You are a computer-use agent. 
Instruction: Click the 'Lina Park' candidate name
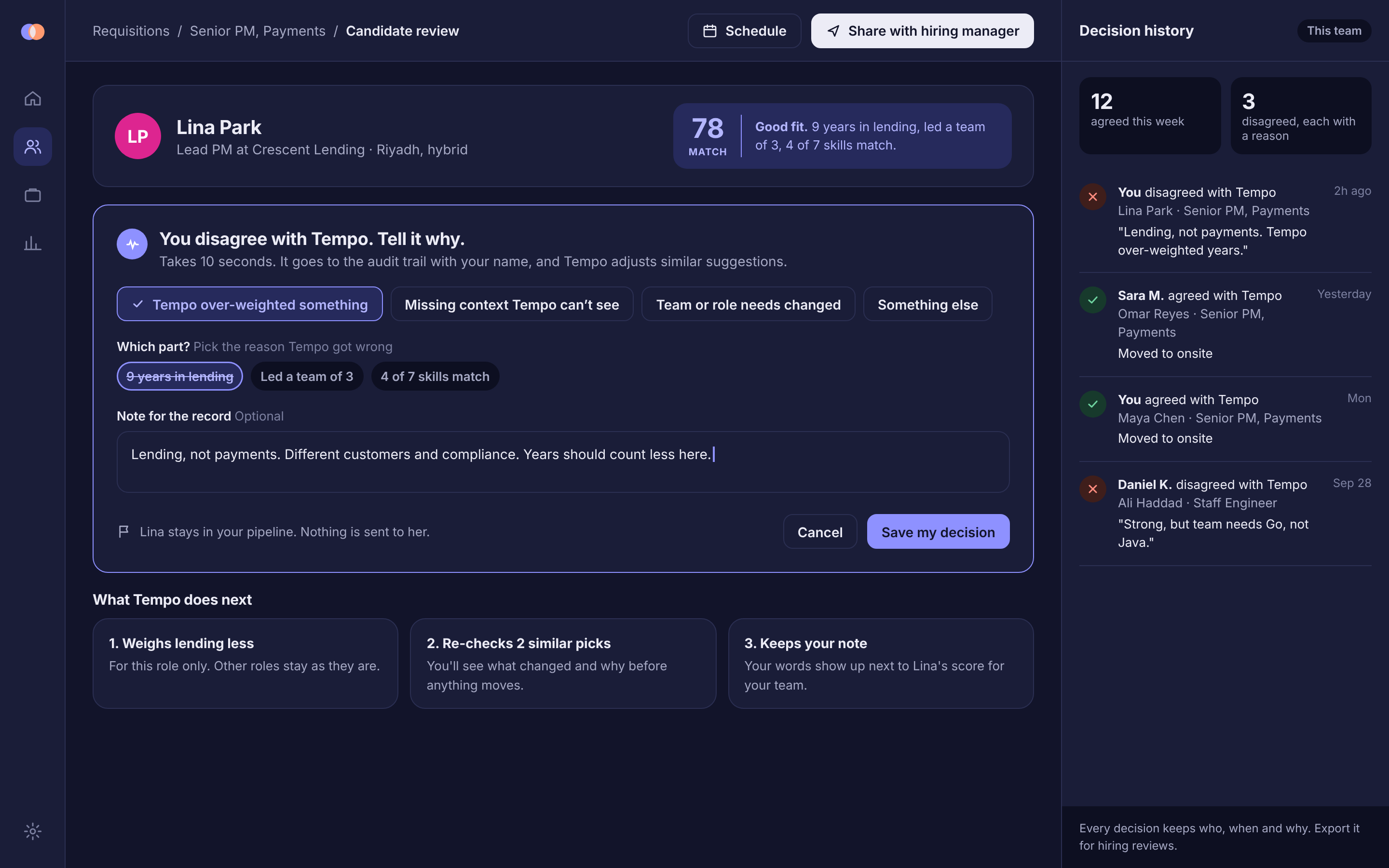[x=218, y=127]
